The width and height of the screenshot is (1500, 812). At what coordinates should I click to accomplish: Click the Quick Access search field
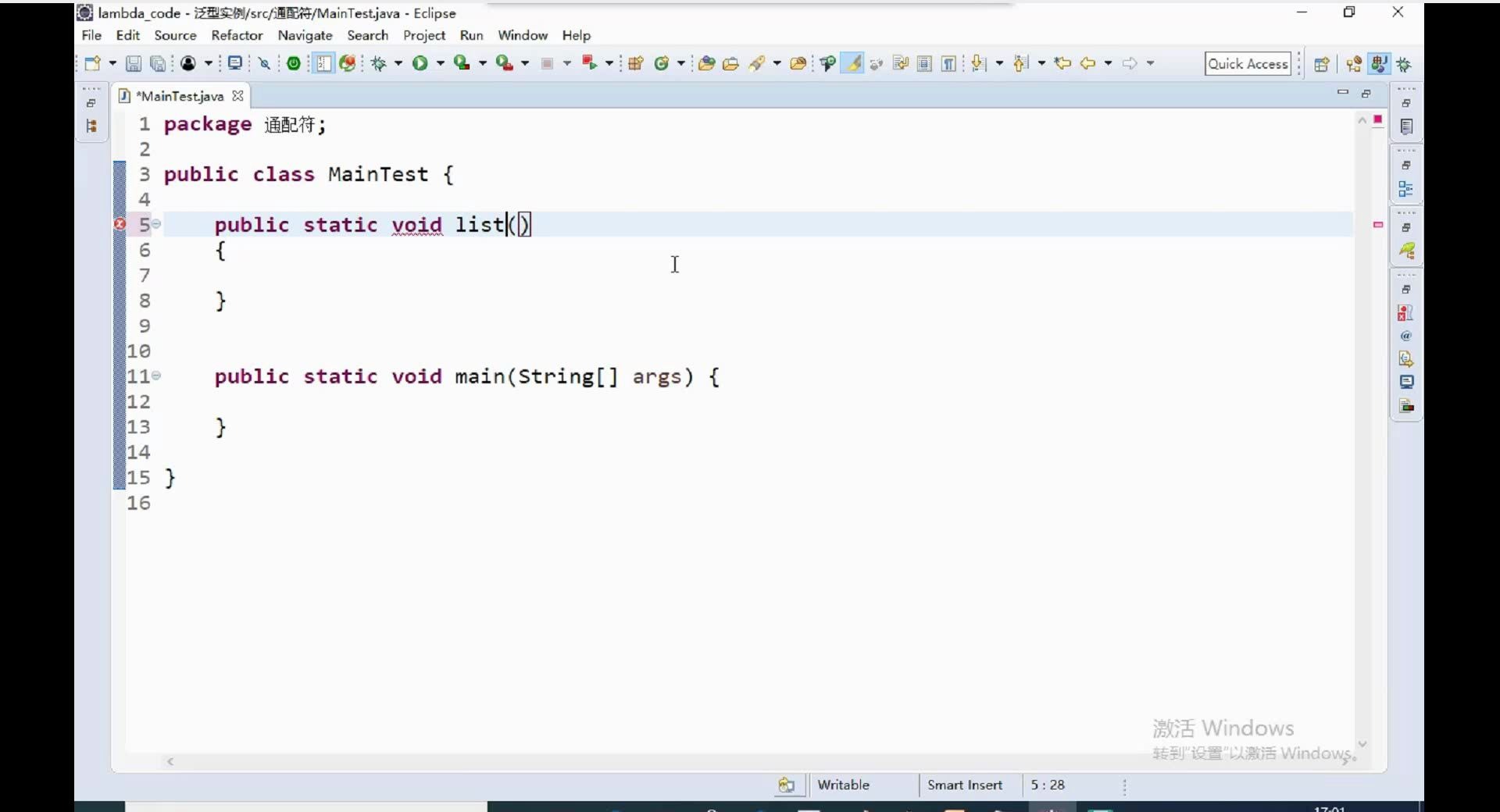[1248, 64]
